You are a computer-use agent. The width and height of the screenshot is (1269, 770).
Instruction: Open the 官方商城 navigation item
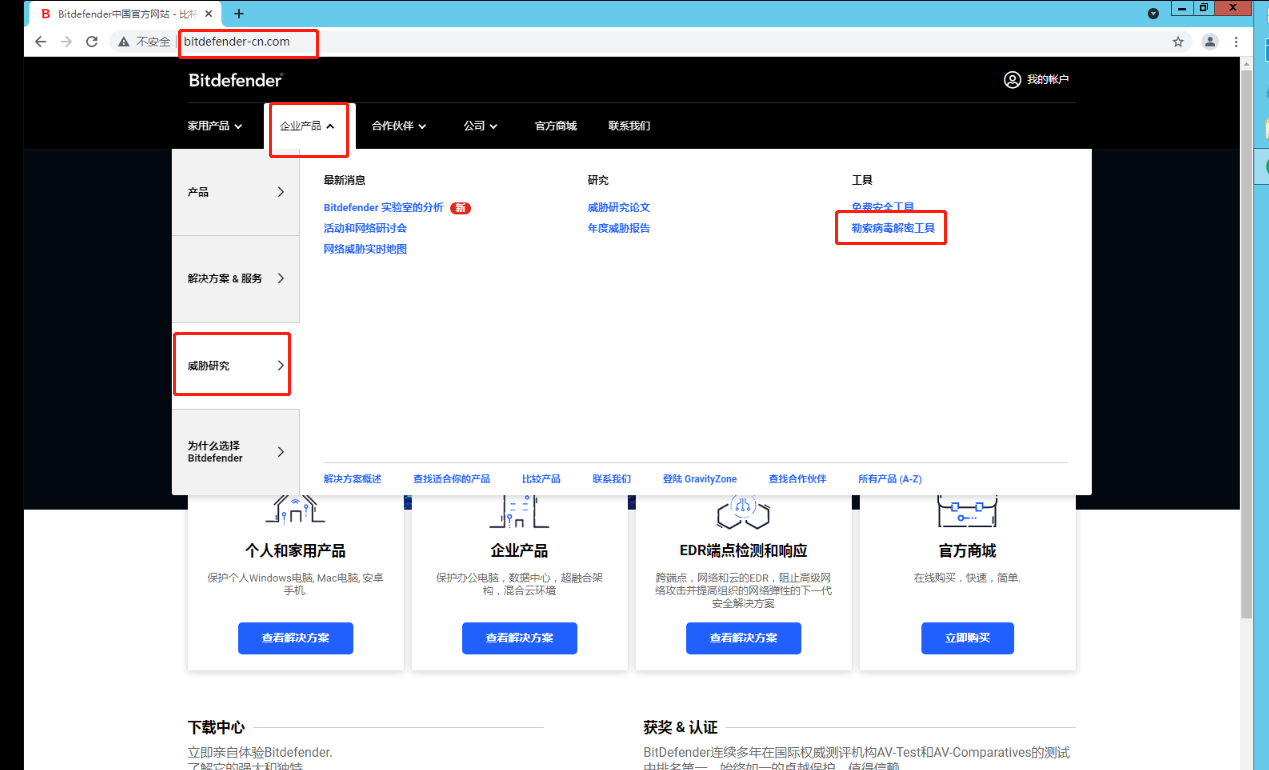(556, 126)
